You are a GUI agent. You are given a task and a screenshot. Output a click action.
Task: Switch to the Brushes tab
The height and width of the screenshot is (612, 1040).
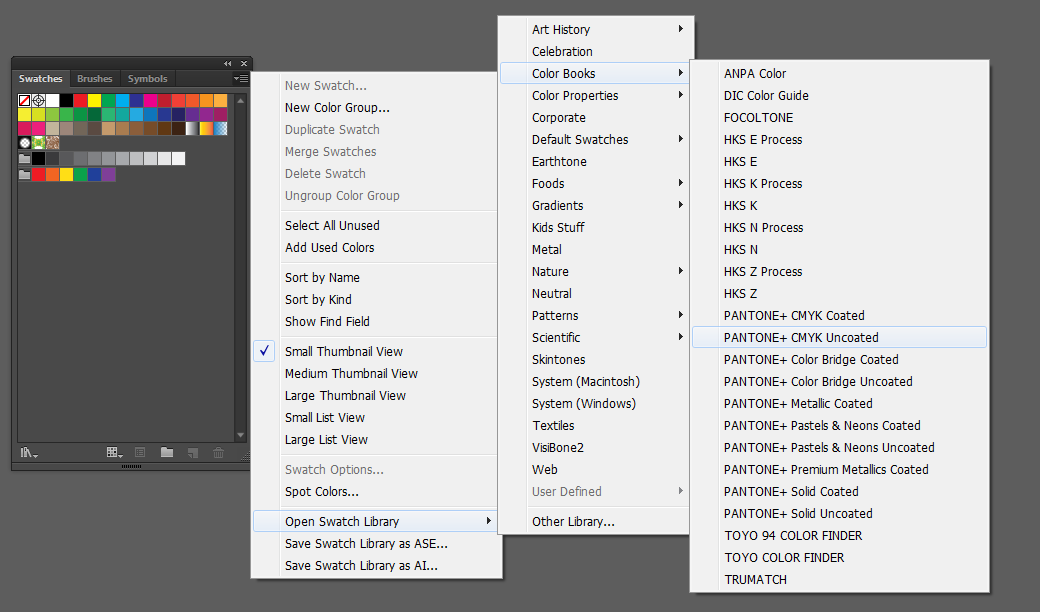pos(95,79)
